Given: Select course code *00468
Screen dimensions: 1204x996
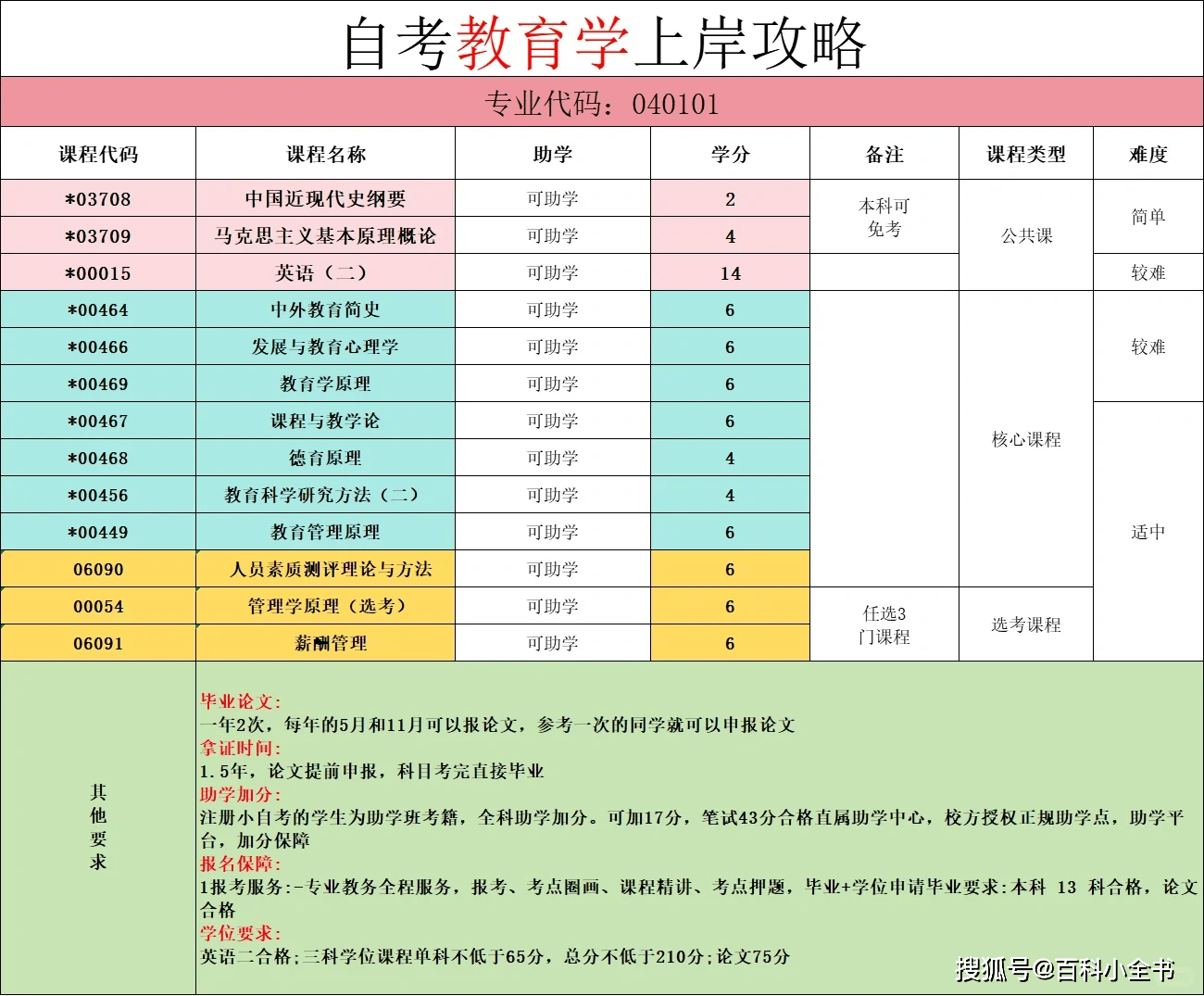Looking at the screenshot, I should [98, 458].
